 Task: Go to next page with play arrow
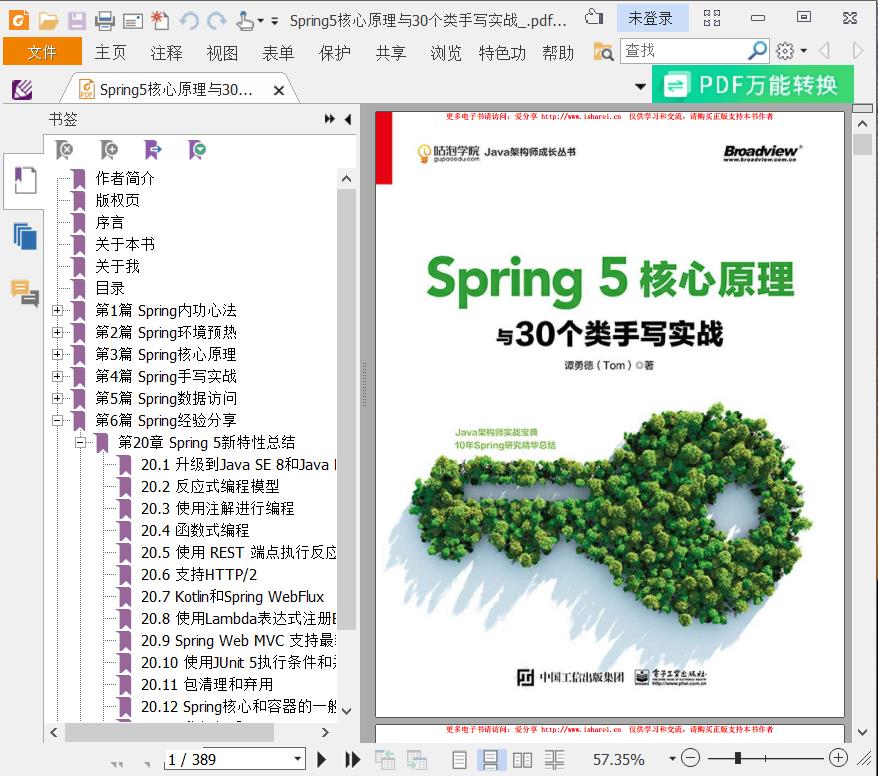coord(321,759)
